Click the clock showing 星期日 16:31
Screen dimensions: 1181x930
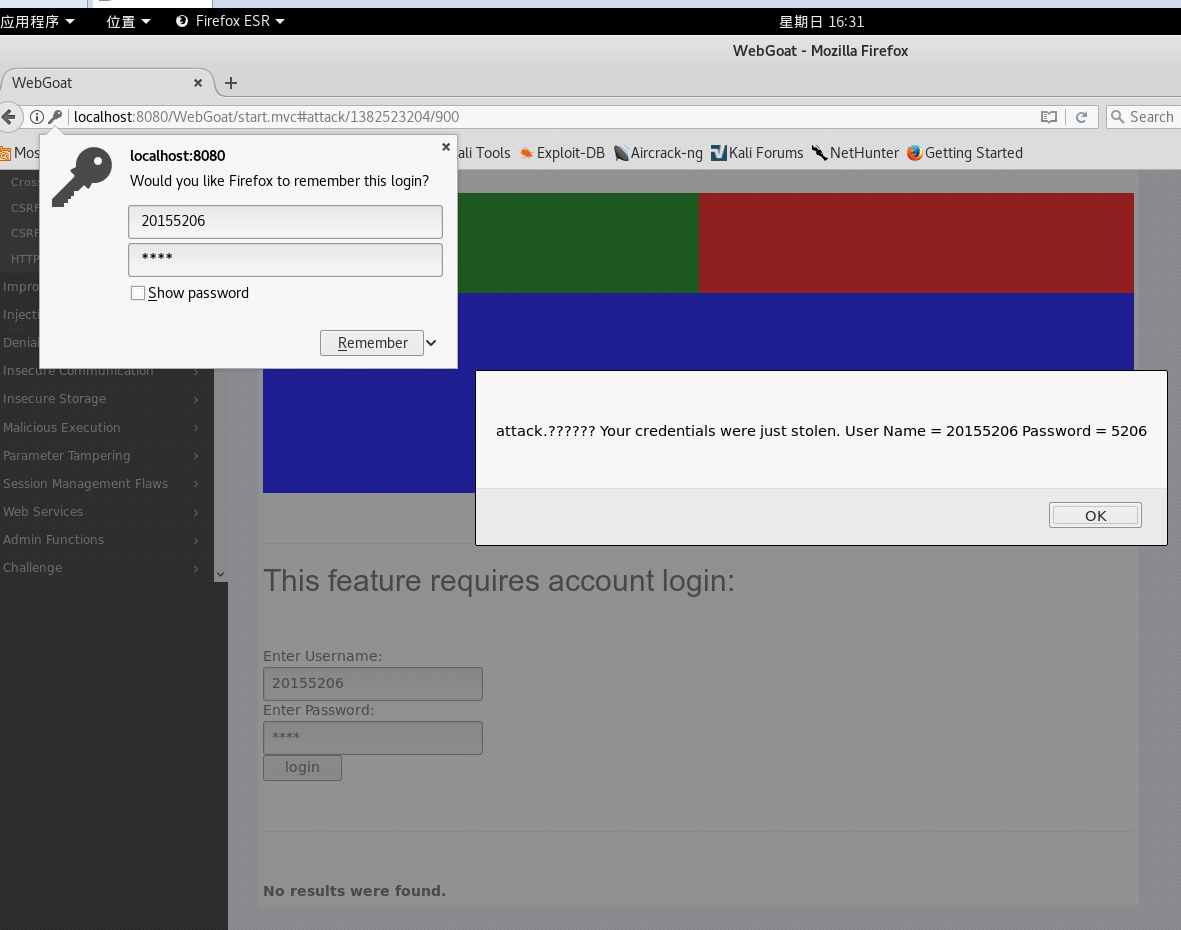pyautogui.click(x=821, y=22)
